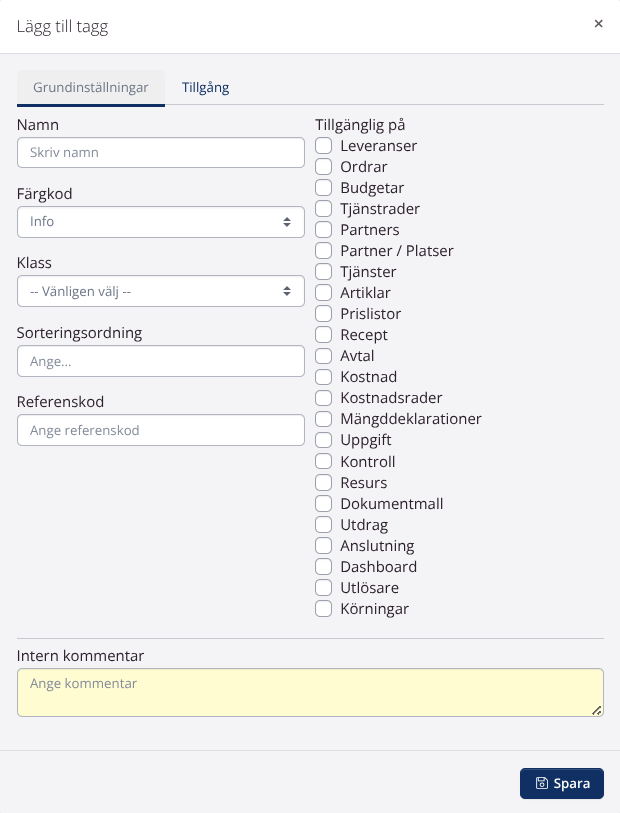
Task: Click the save floppy icon on Spara button
Action: click(x=541, y=783)
